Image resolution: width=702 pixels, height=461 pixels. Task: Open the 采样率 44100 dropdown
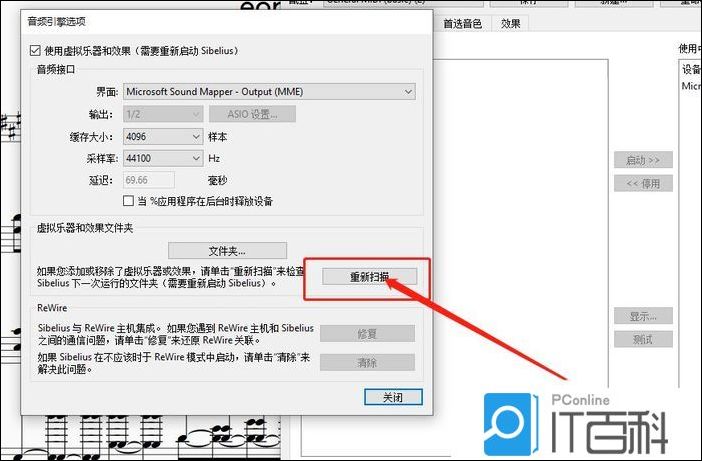162,158
